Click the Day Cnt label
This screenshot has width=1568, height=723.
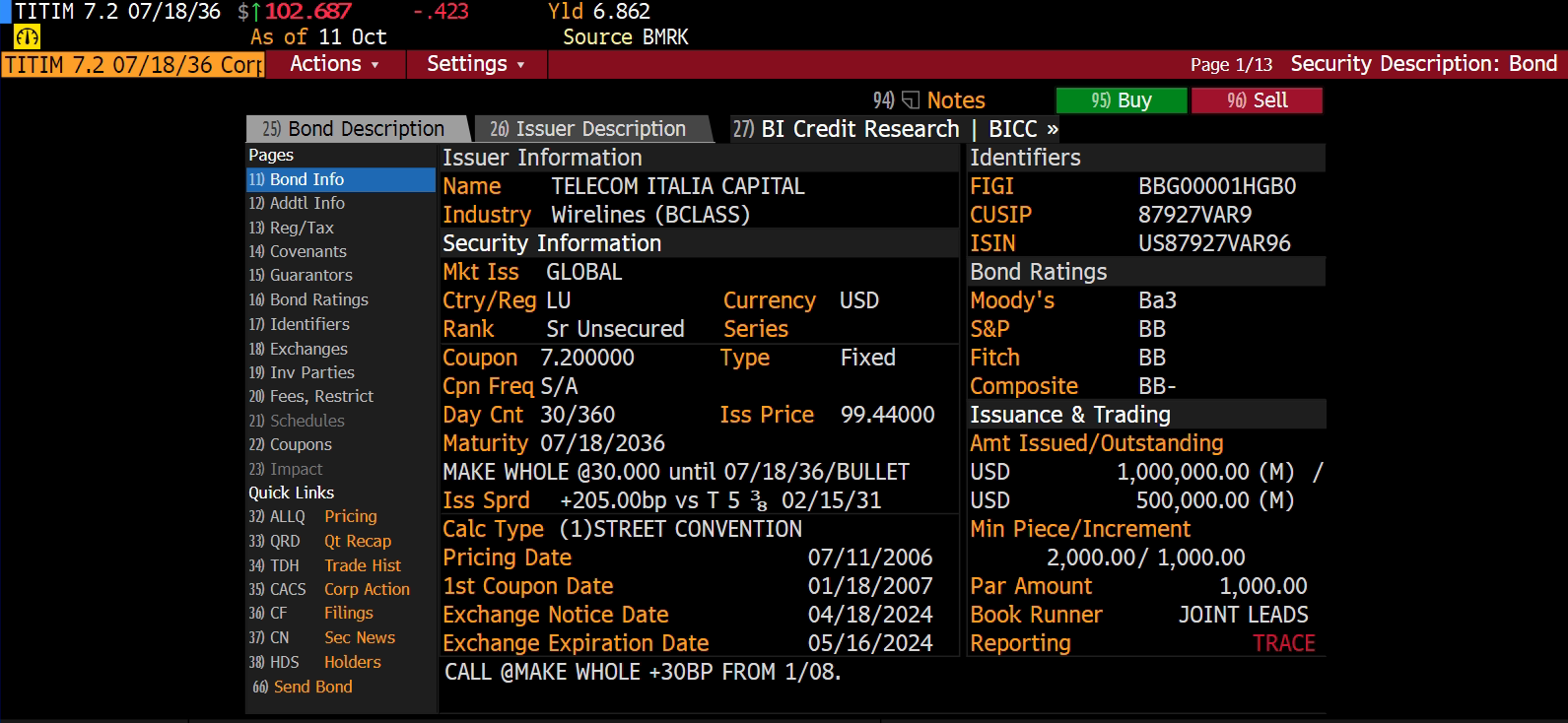pyautogui.click(x=483, y=415)
